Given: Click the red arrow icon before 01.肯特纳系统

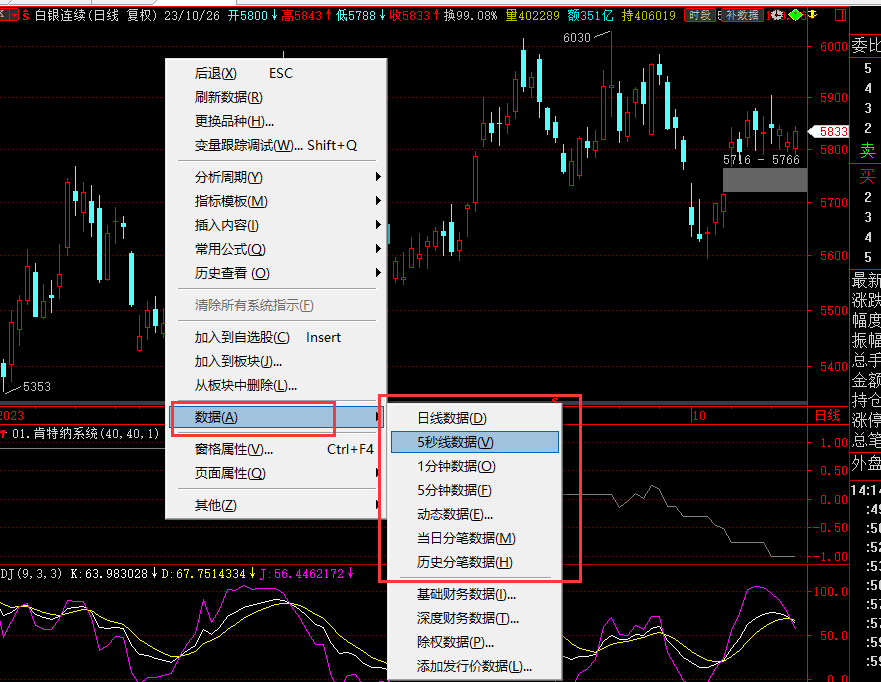Looking at the screenshot, I should pyautogui.click(x=4, y=433).
